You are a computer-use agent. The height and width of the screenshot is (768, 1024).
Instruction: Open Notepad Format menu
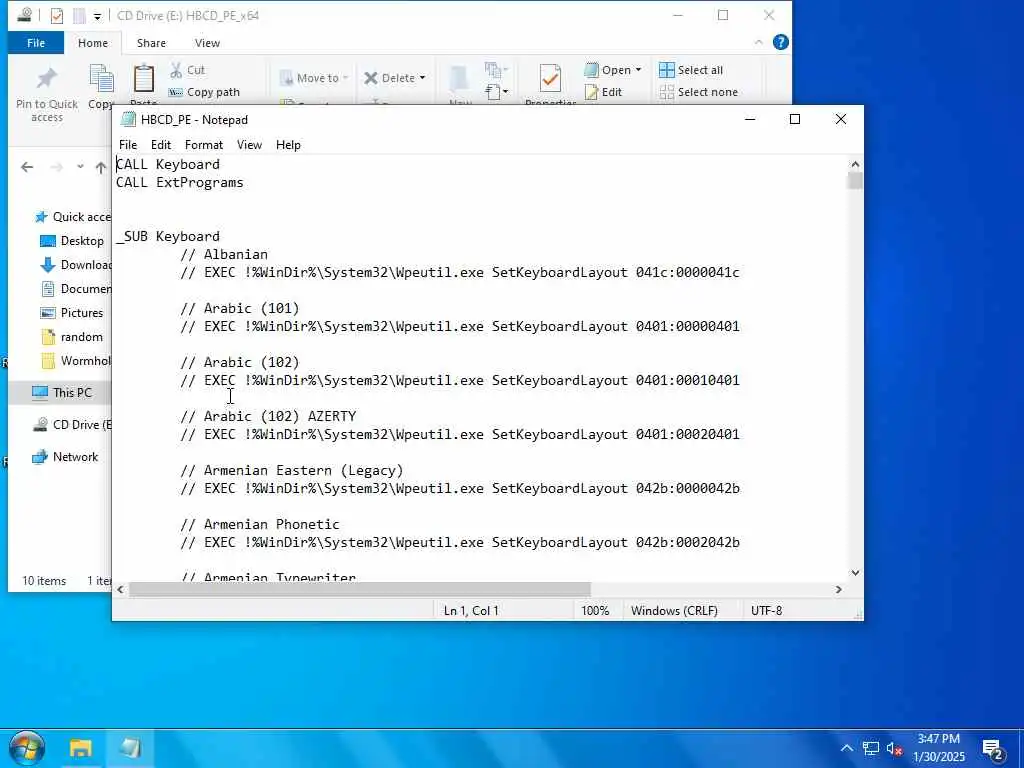pos(204,145)
